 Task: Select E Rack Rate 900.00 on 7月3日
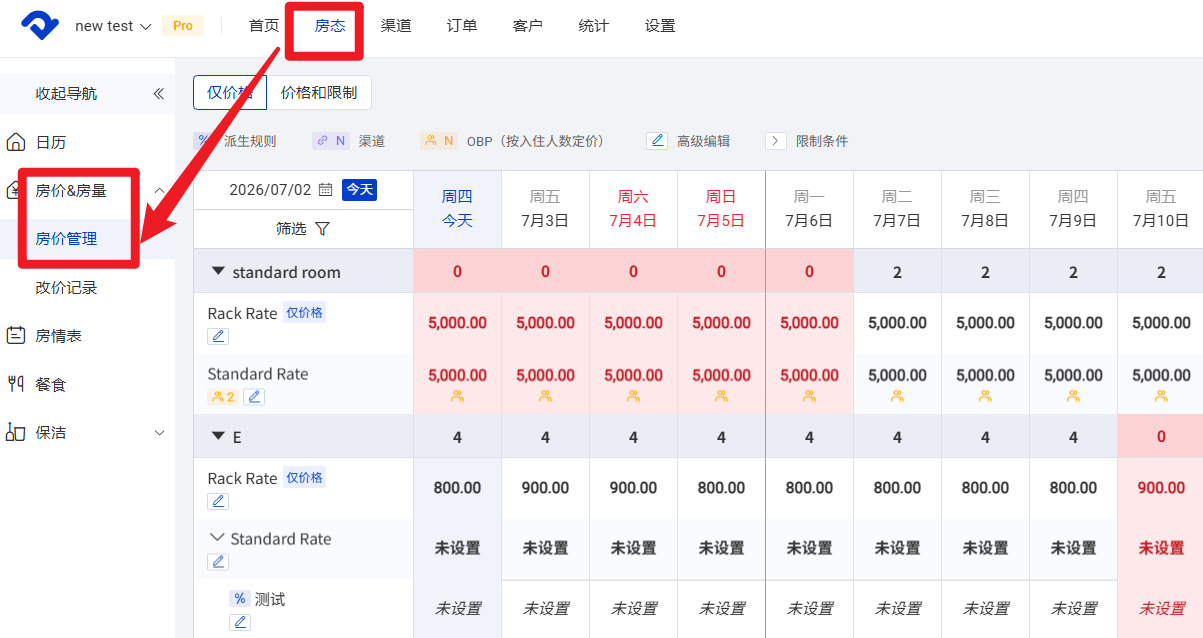click(545, 488)
